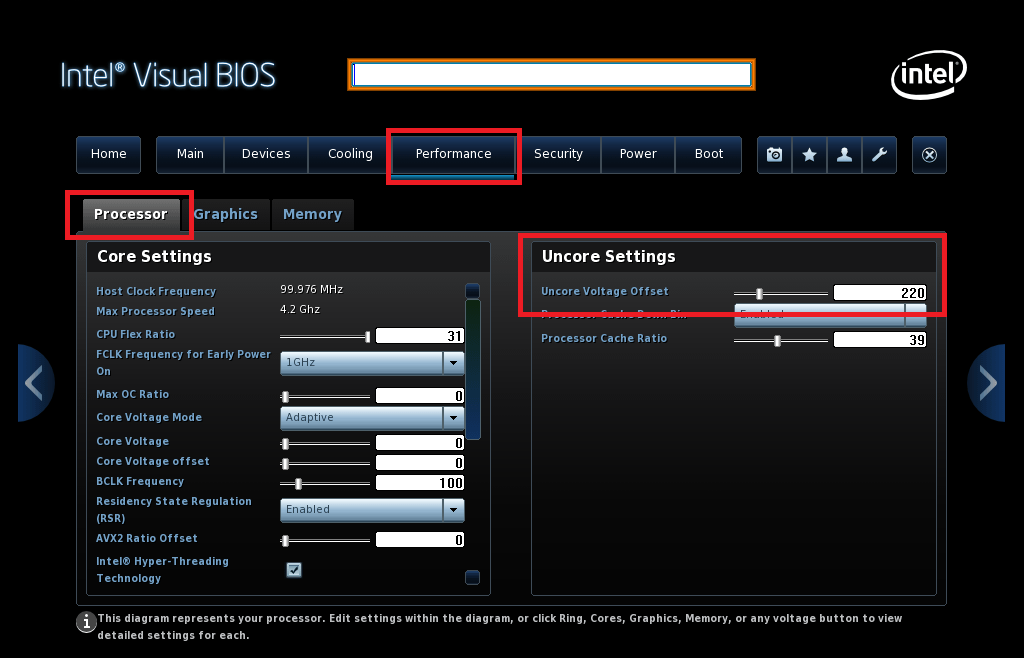Go to the Power menu
Image resolution: width=1024 pixels, height=658 pixels.
click(638, 155)
